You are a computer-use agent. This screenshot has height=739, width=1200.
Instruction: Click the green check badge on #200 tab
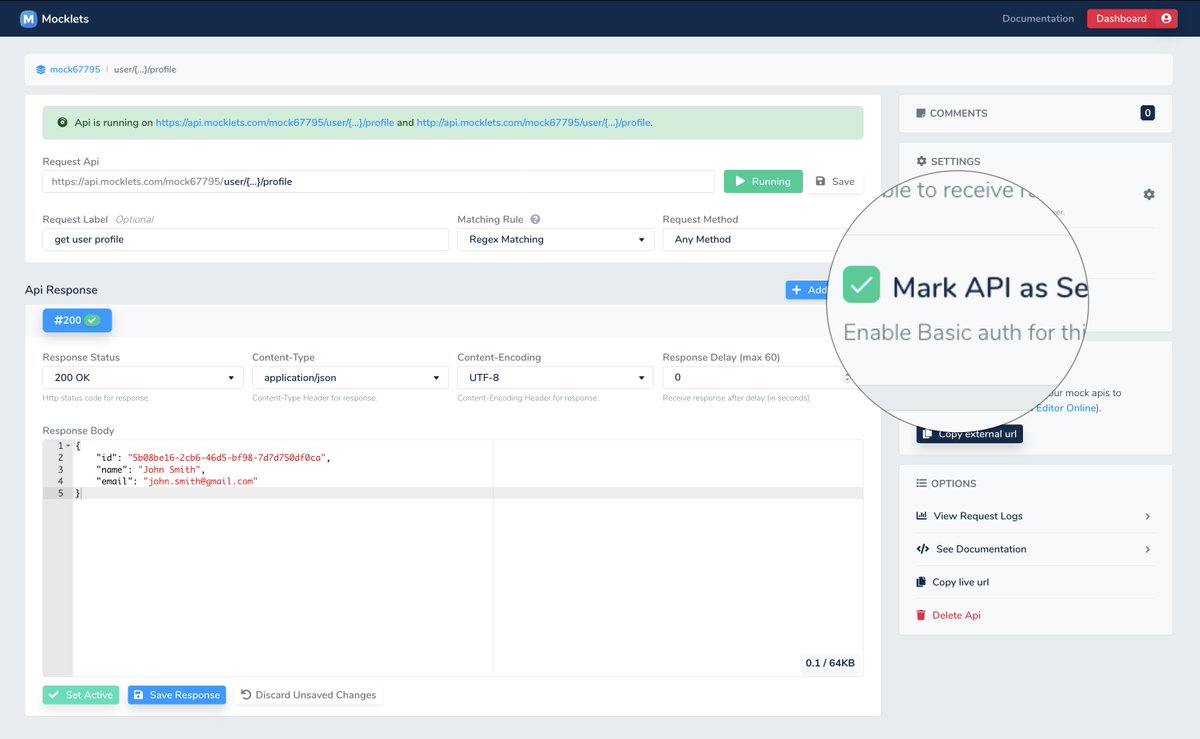[93, 320]
